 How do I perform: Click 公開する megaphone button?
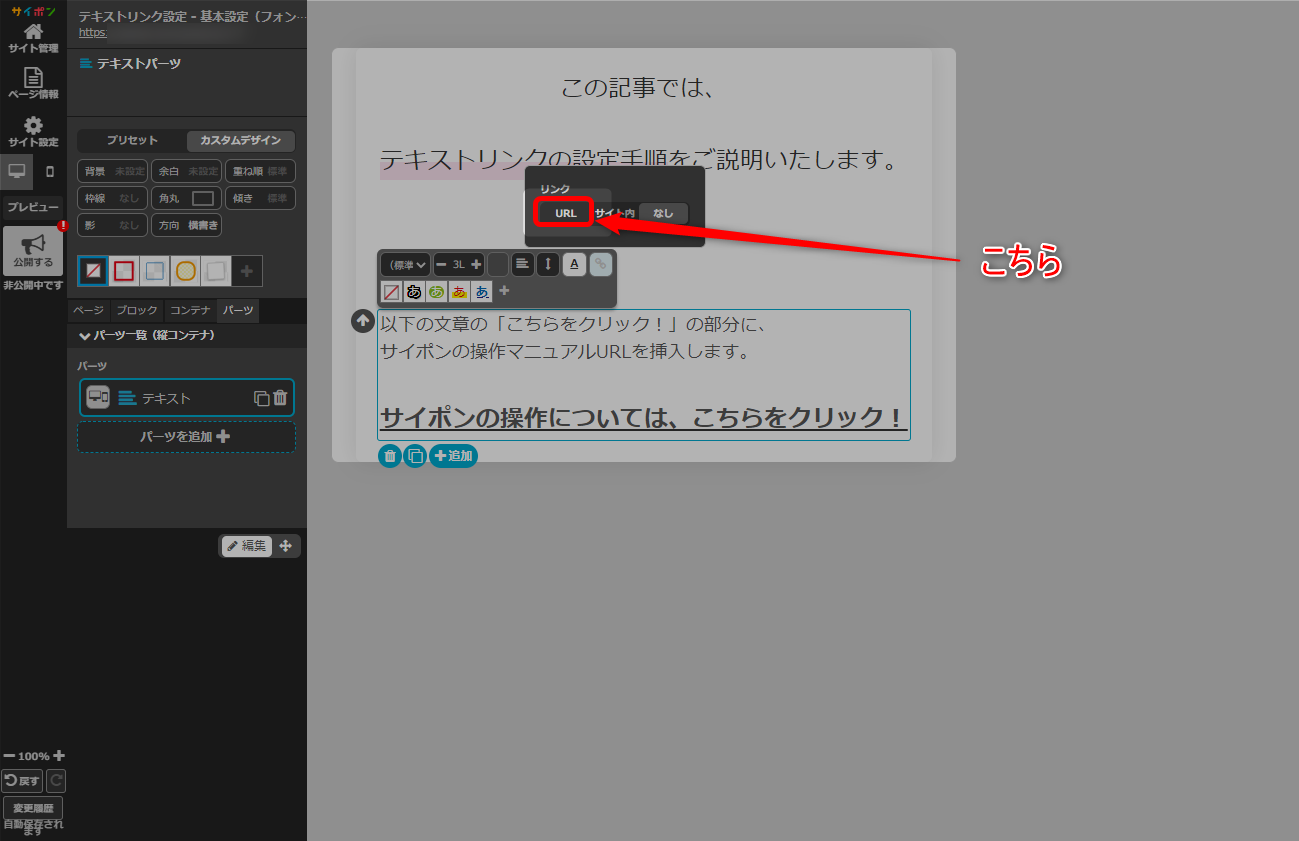click(x=33, y=252)
